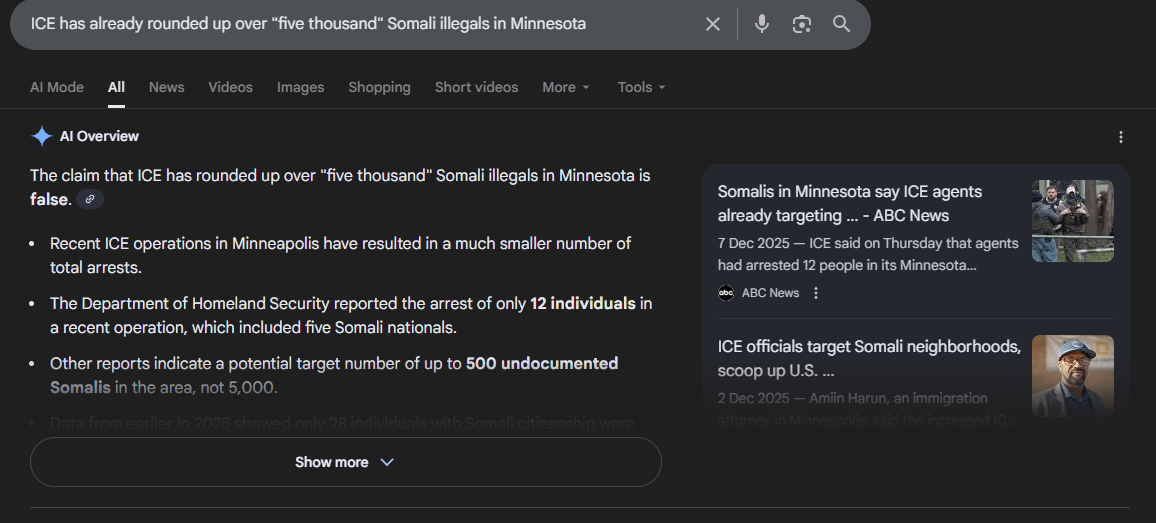The image size is (1156, 523).
Task: Expand AI Overview with Show more
Action: tap(346, 462)
